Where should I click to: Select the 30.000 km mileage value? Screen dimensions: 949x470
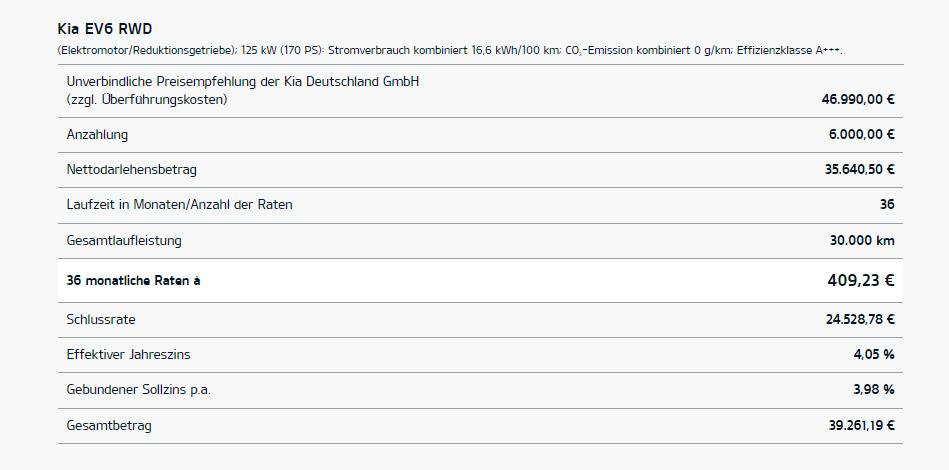point(862,241)
